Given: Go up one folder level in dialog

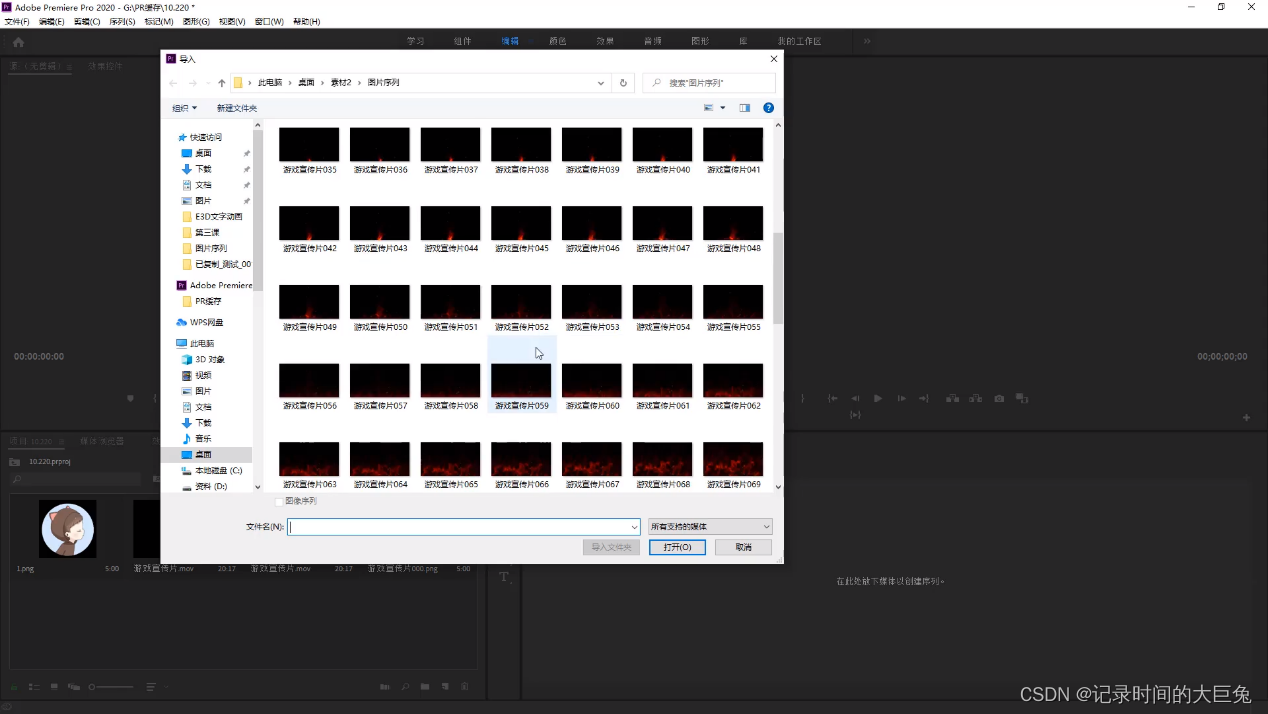Looking at the screenshot, I should click(x=221, y=83).
